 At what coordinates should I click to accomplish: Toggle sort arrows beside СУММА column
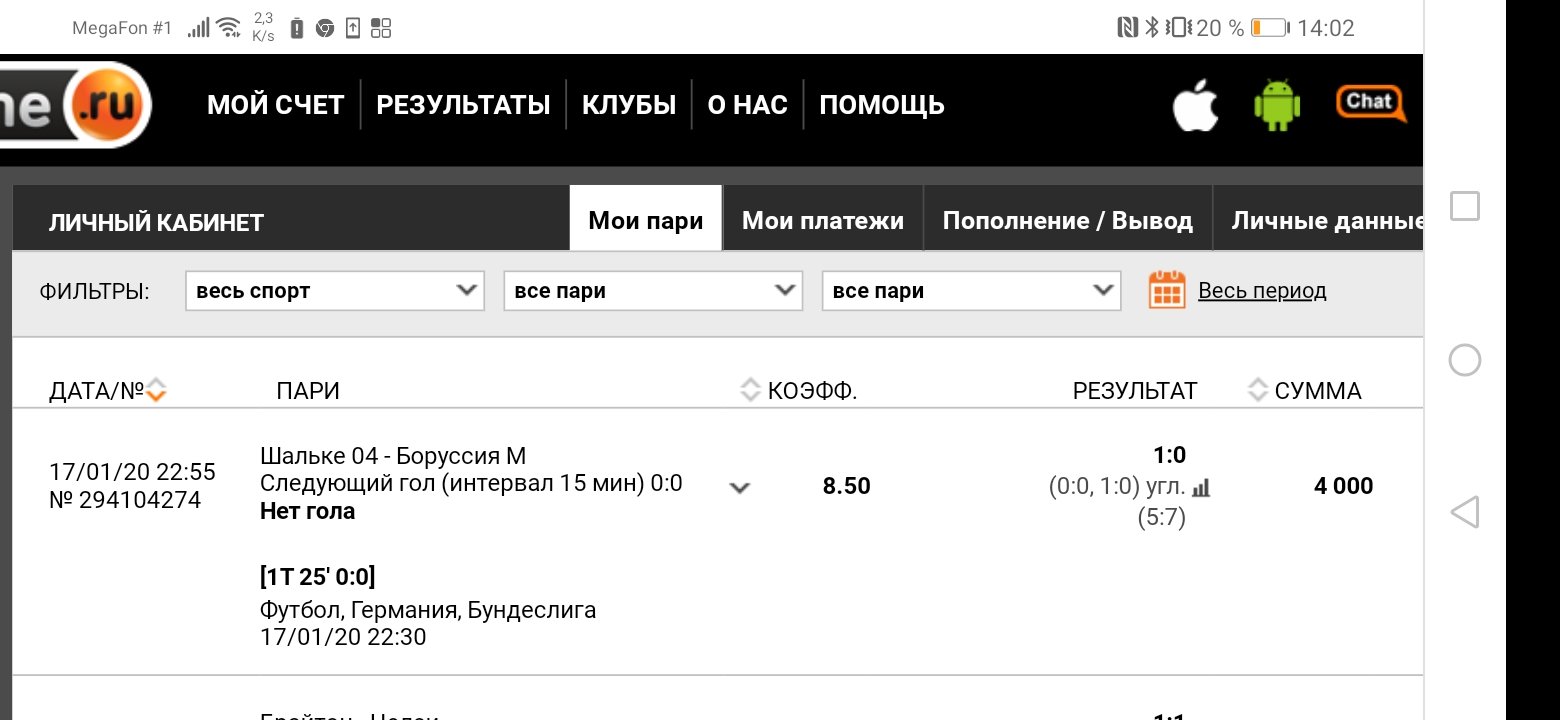pyautogui.click(x=1258, y=391)
